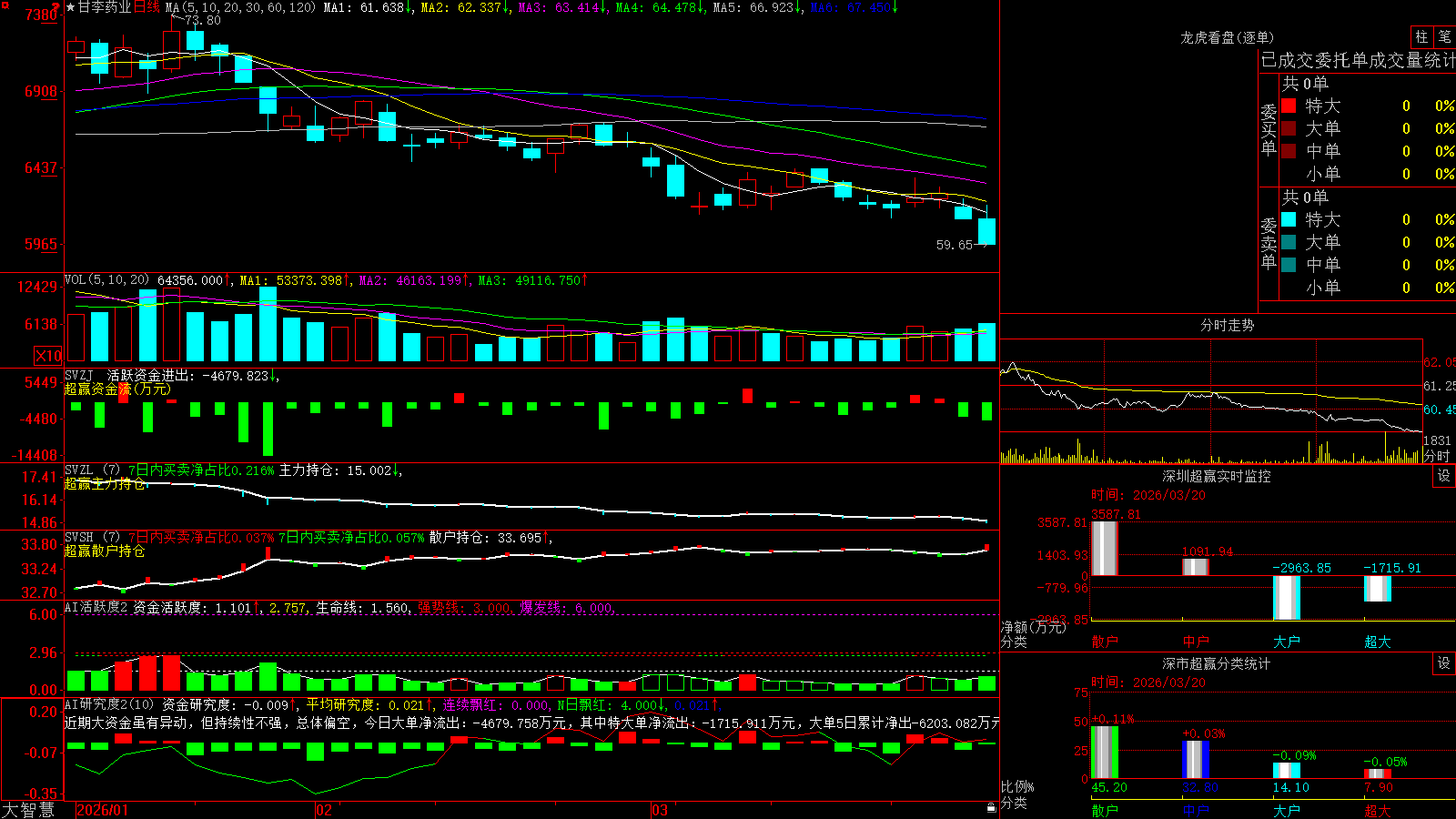1456x819 pixels.
Task: Open 设 settings for 深圳超赢实时监控
Action: click(1444, 476)
